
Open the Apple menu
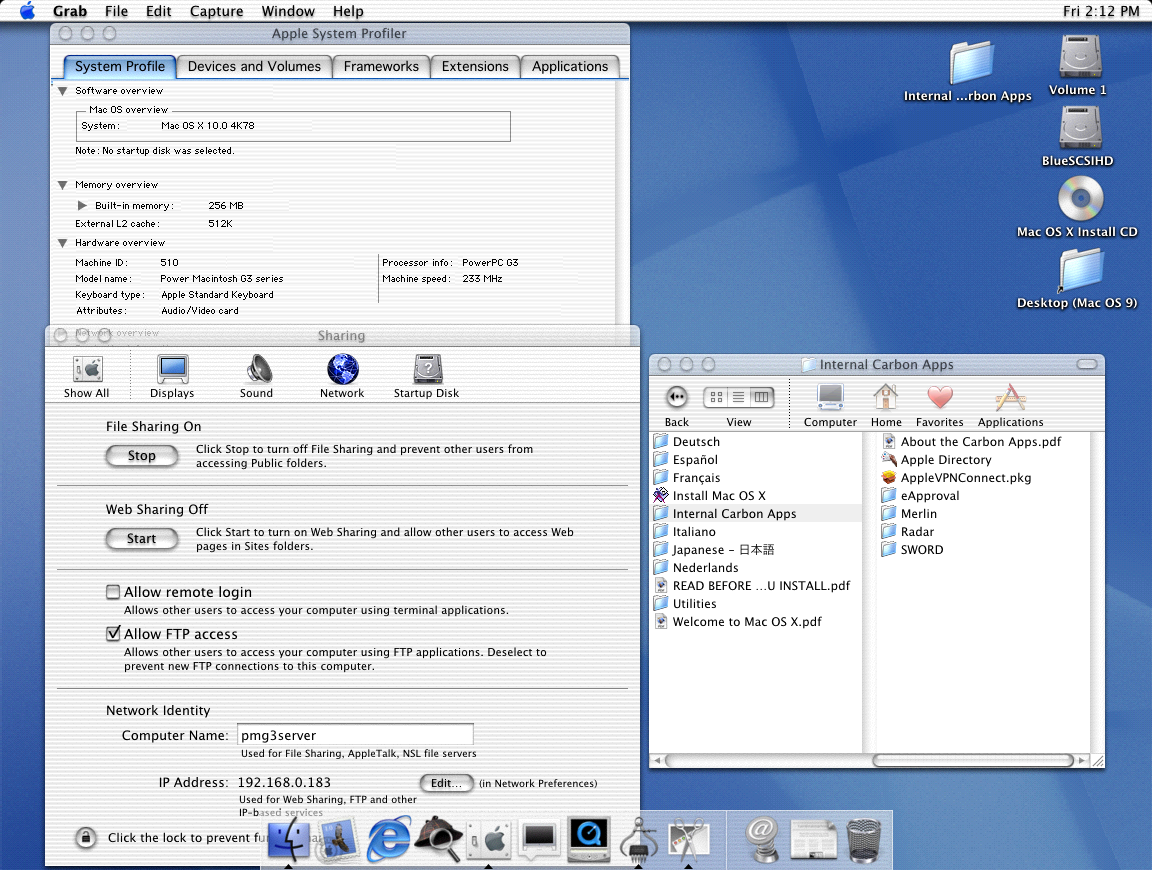pos(27,11)
